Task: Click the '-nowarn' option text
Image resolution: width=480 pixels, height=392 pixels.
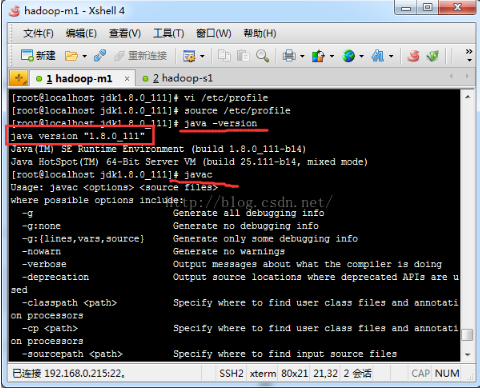Action: tap(41, 251)
